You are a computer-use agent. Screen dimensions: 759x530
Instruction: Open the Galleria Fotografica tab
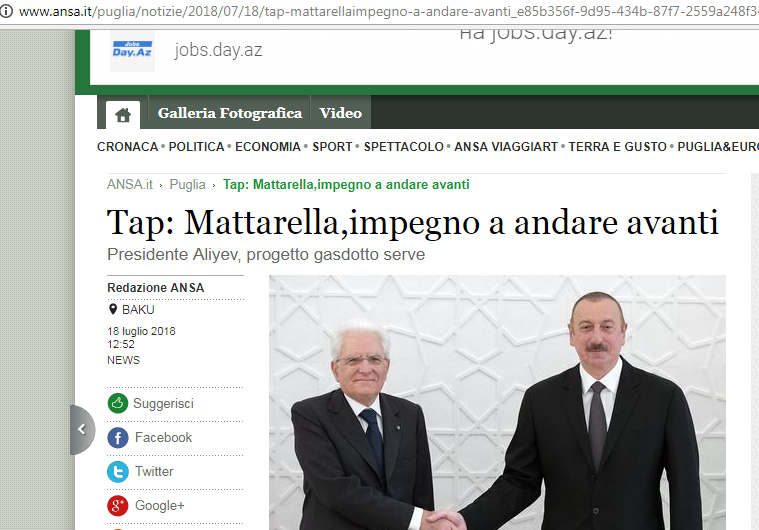[229, 113]
